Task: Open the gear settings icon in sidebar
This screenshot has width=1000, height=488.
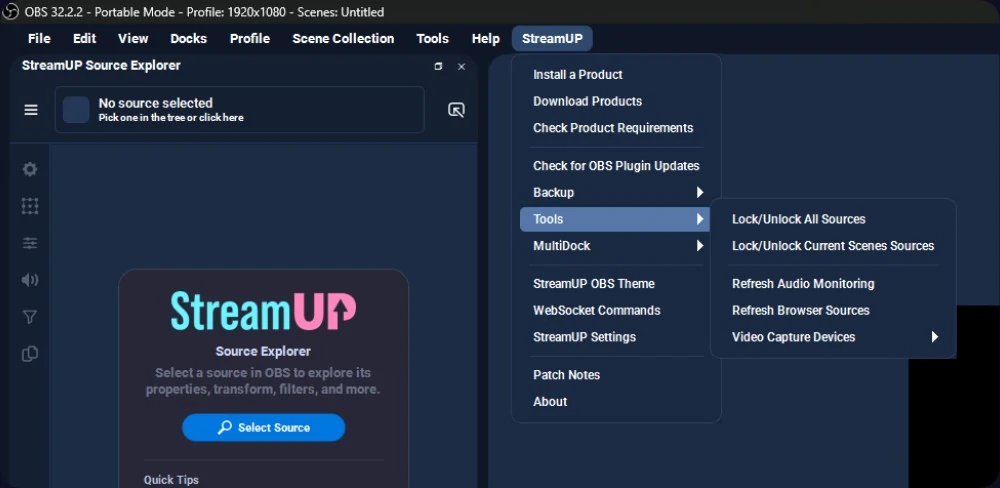Action: (x=30, y=169)
